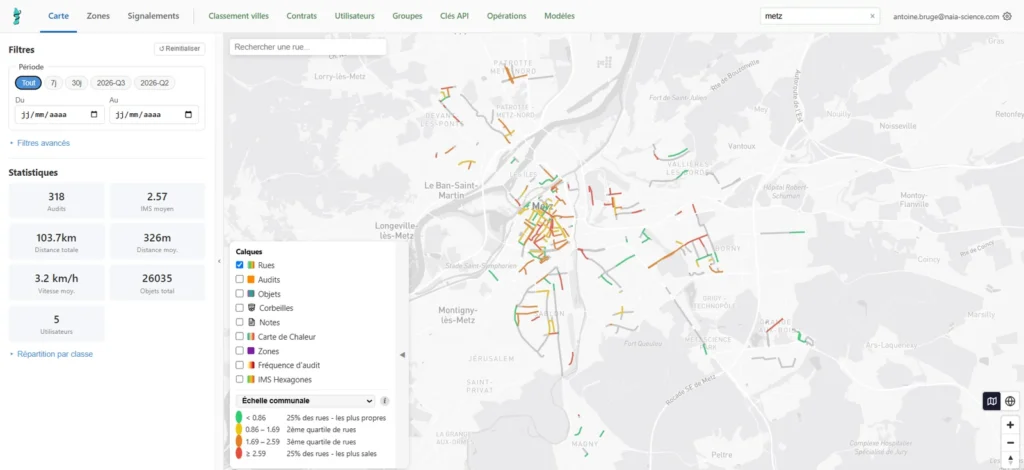
Task: Click the Du date input field
Action: pos(59,115)
